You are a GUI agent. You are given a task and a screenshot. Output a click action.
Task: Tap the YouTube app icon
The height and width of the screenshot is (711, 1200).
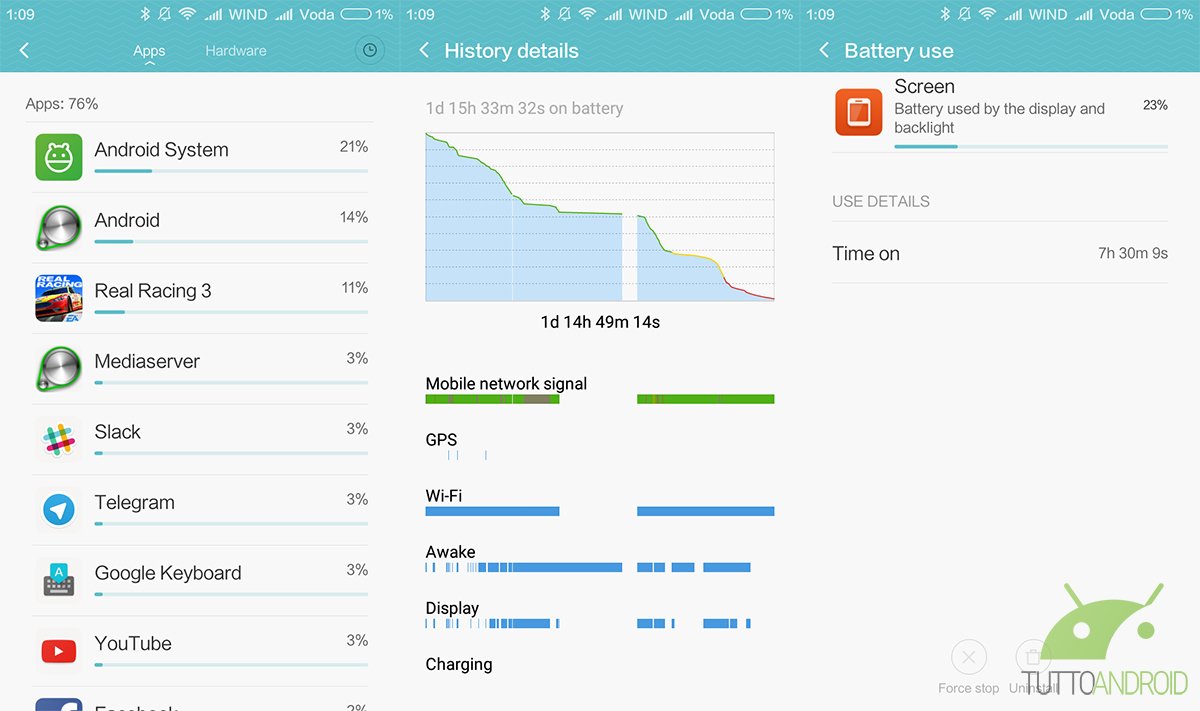click(59, 651)
